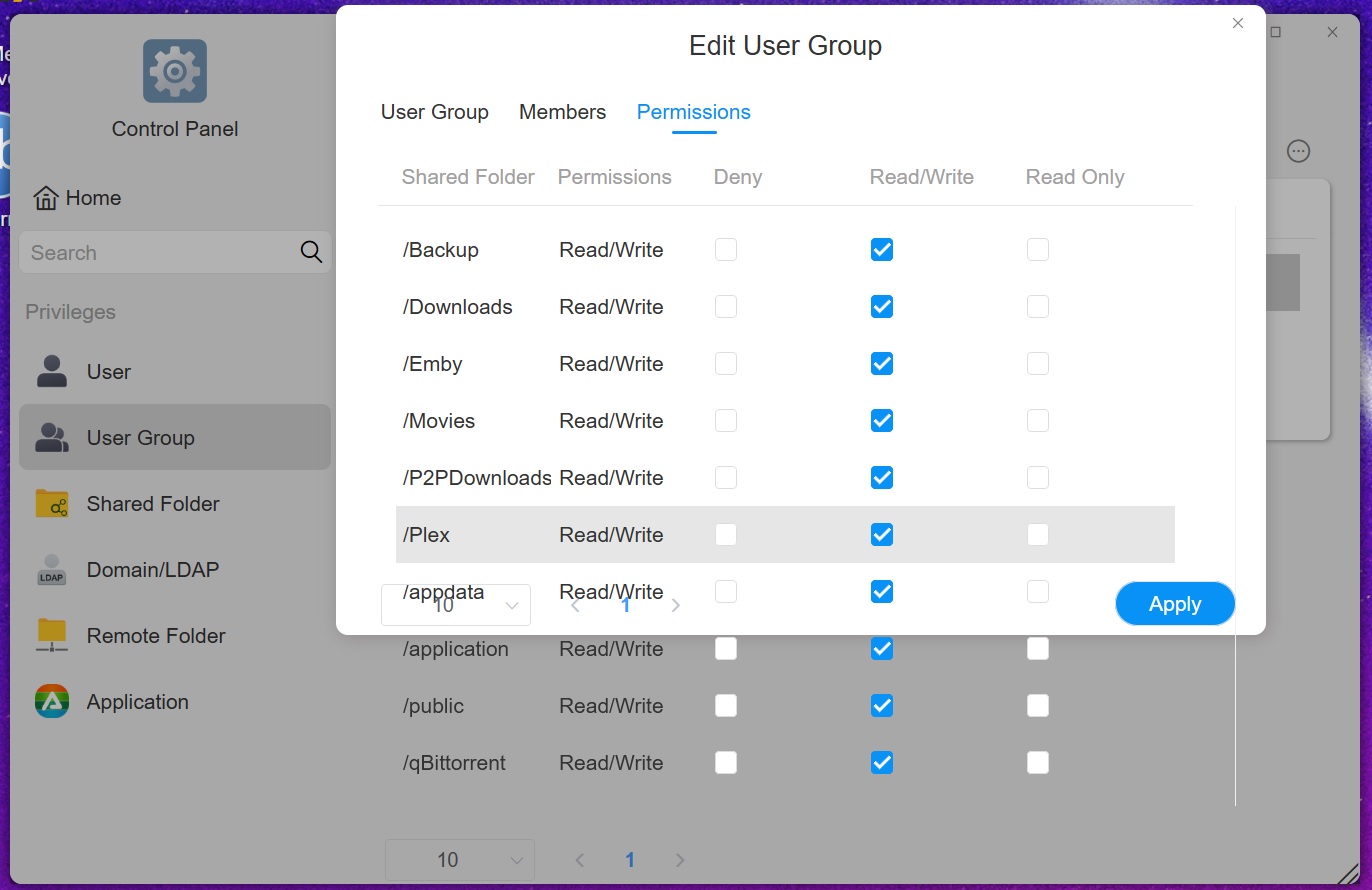Viewport: 1372px width, 890px height.
Task: Click the Read Only column header
Action: coord(1075,177)
